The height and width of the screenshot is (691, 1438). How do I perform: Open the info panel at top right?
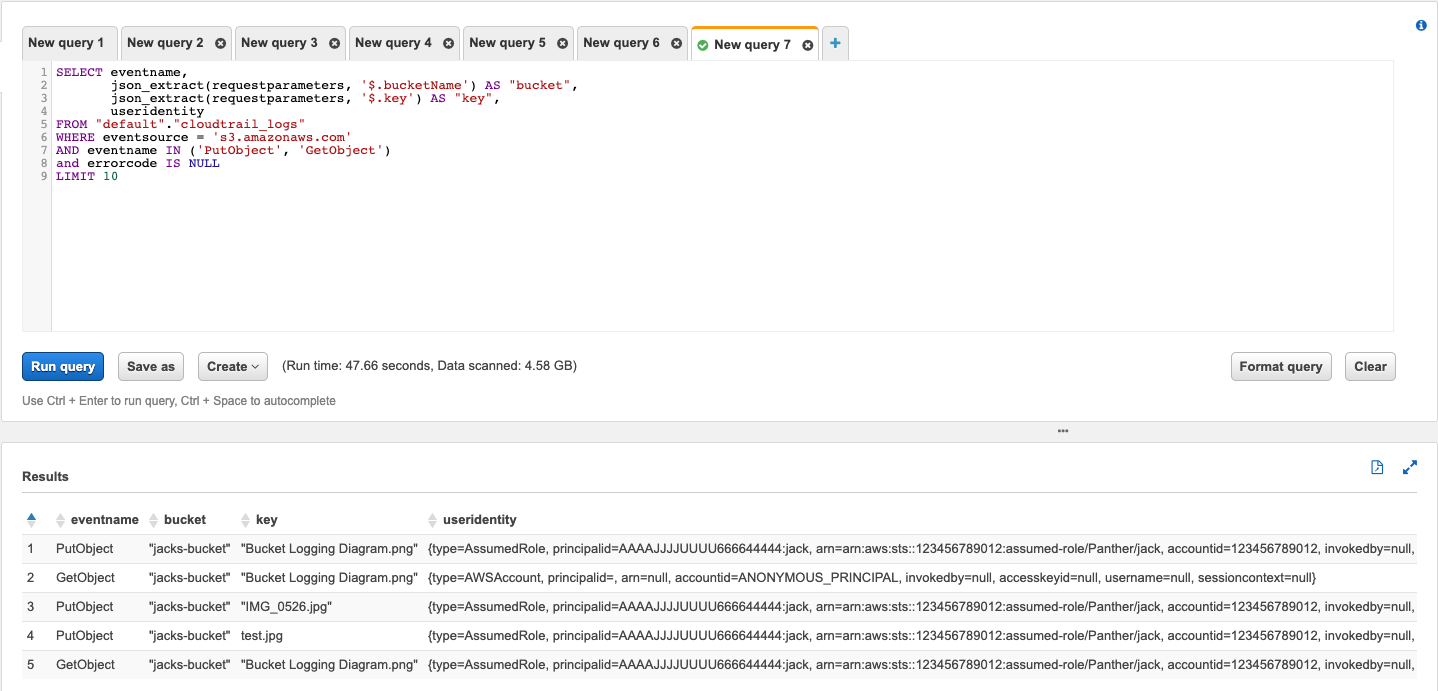[1421, 25]
